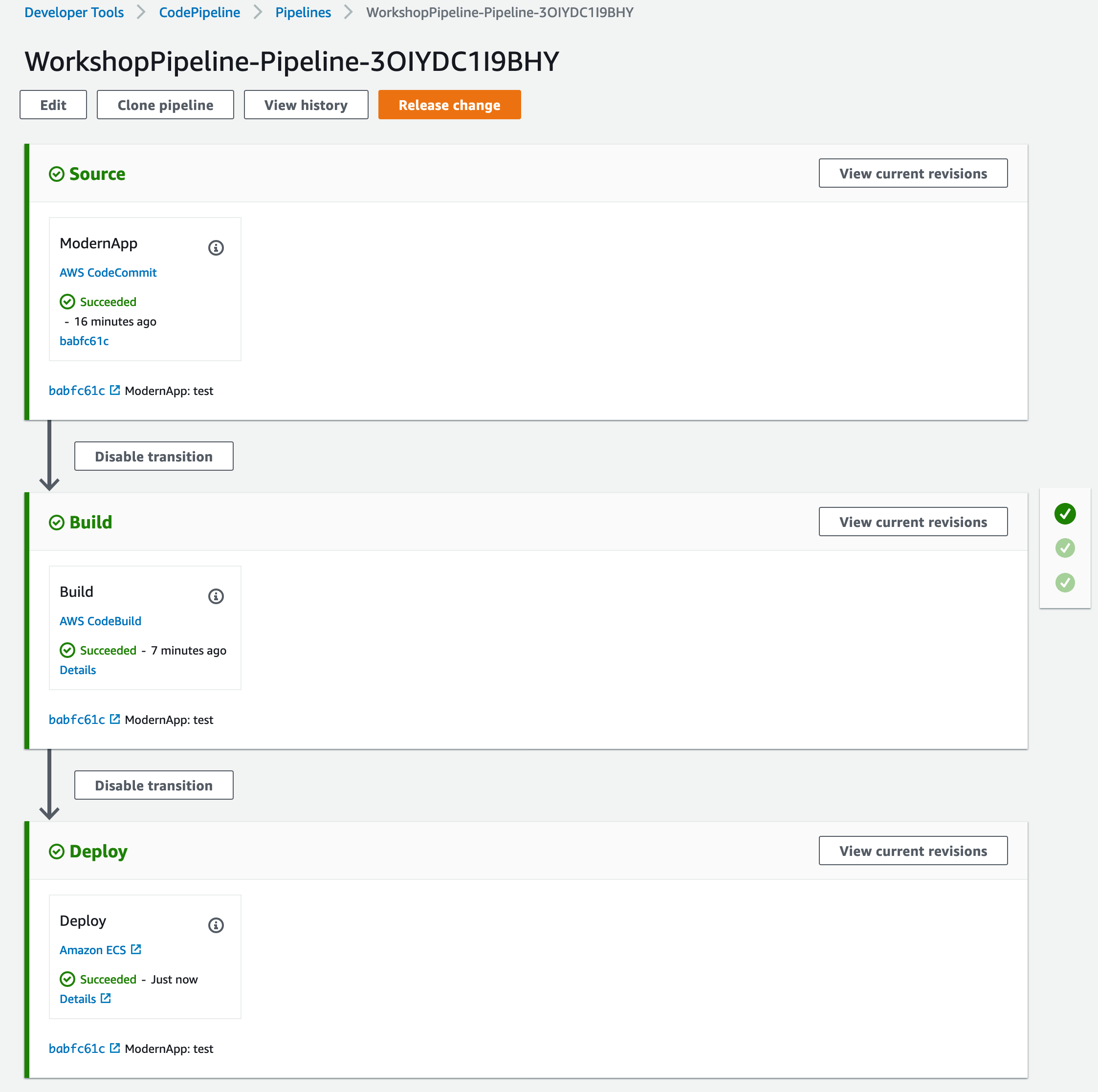
Task: Release change to trigger pipeline run
Action: pos(449,104)
